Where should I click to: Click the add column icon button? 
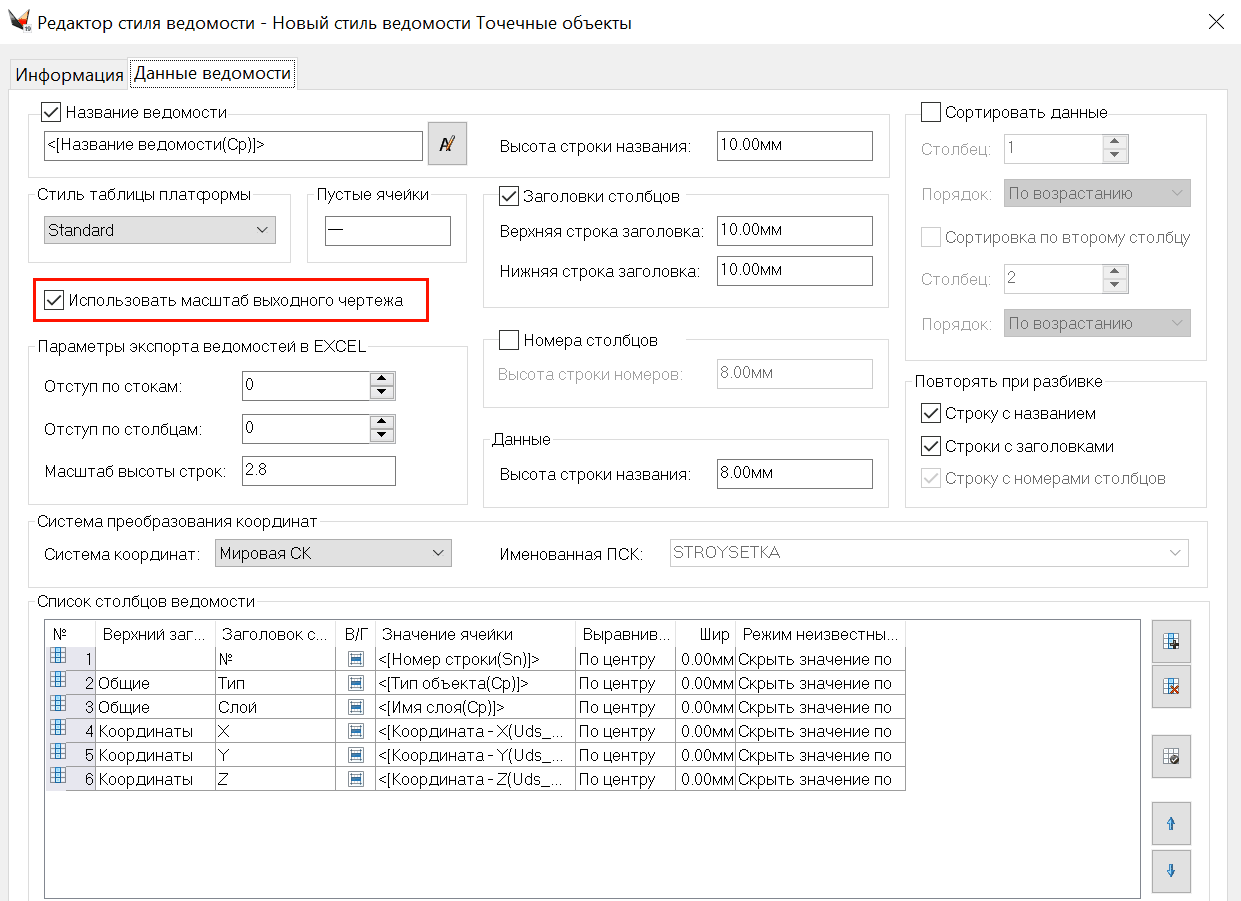click(x=1170, y=642)
